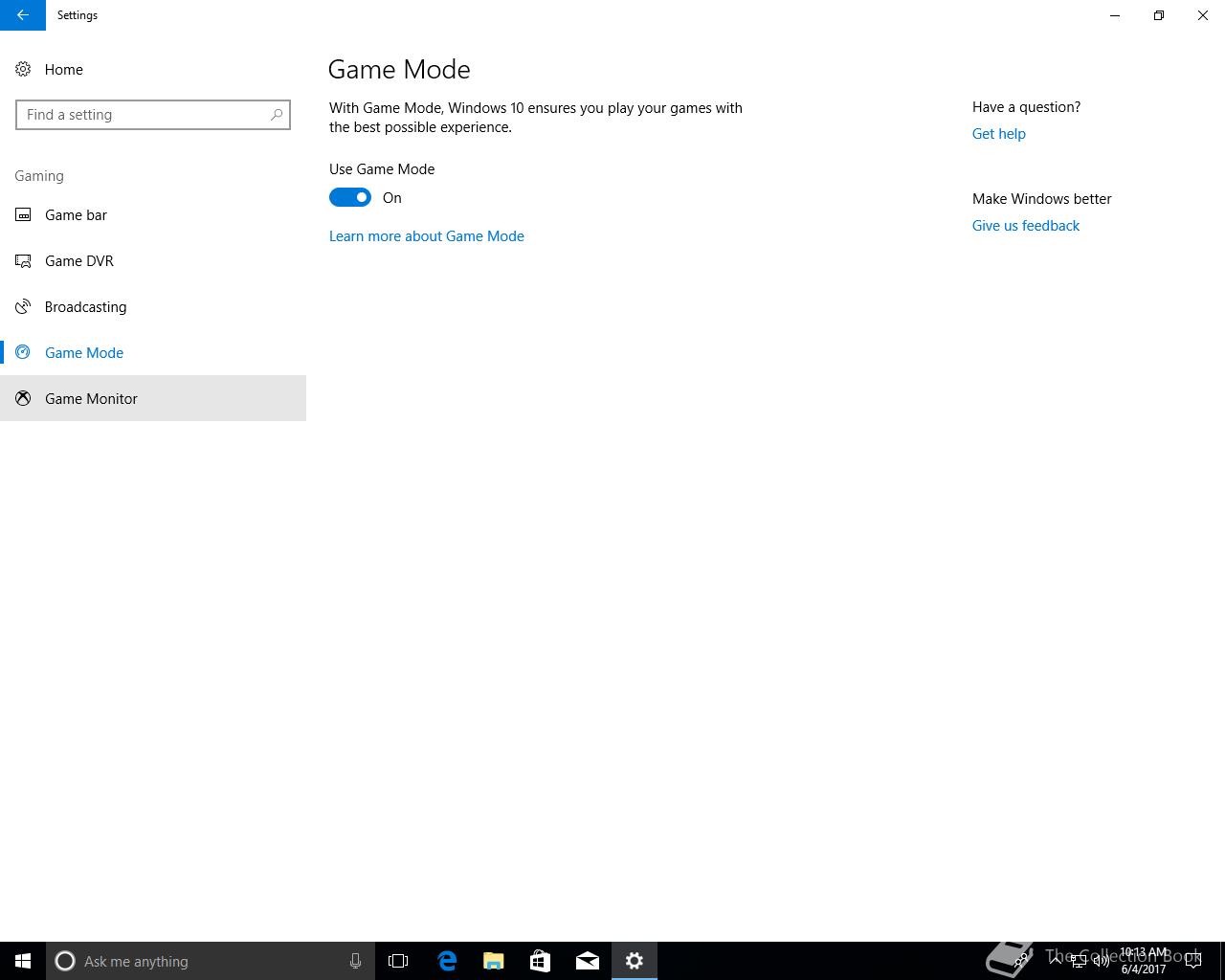Select Game DVR in sidebar
Image resolution: width=1225 pixels, height=980 pixels.
pyautogui.click(x=153, y=260)
